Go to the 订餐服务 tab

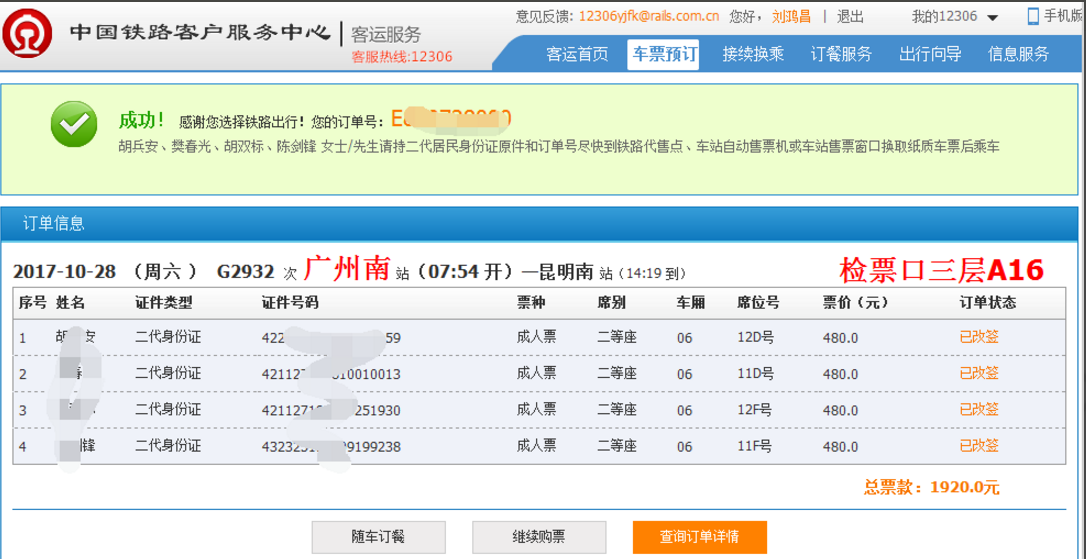tap(841, 55)
